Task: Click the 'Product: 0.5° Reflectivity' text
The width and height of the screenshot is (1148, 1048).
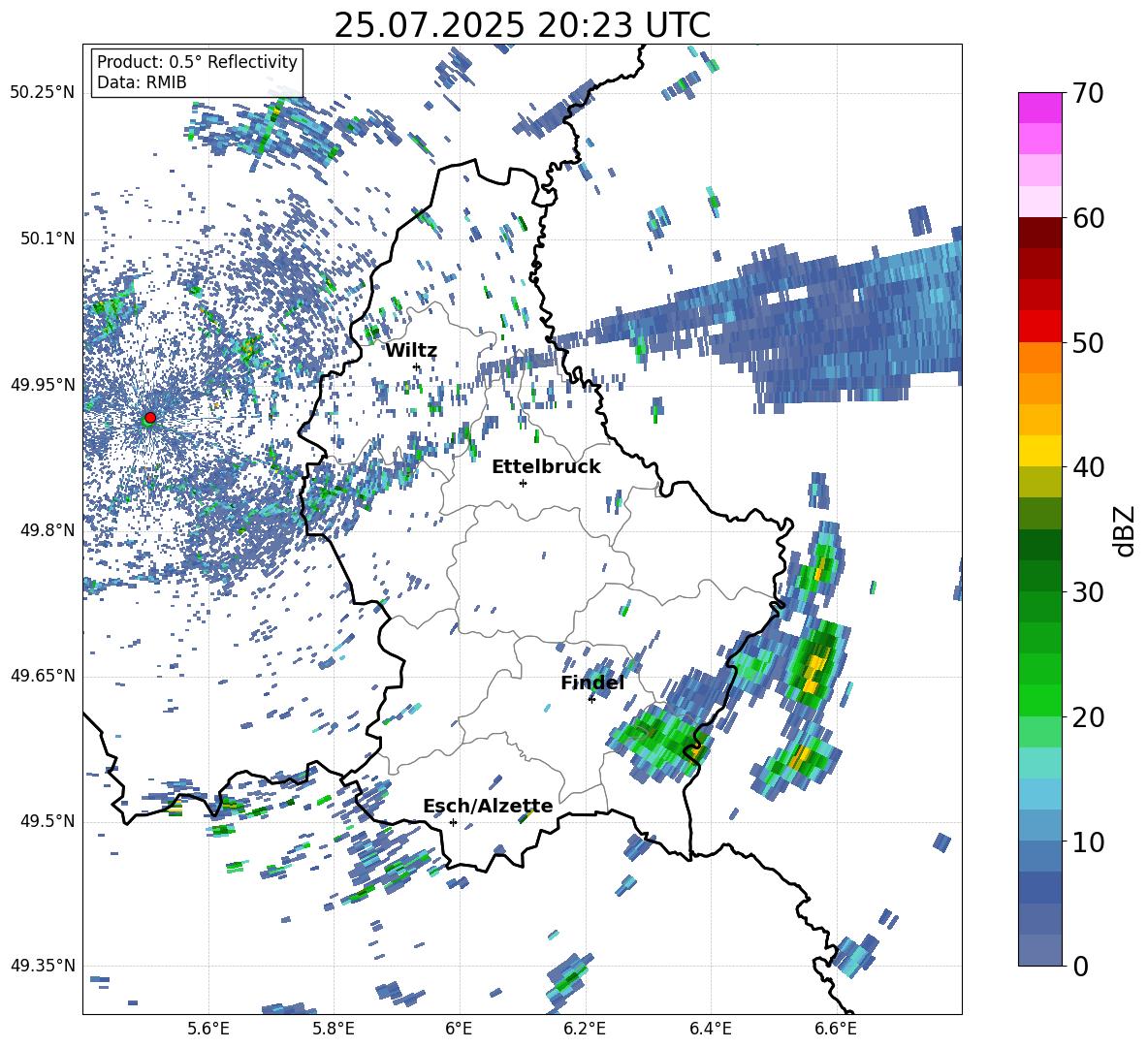Action: pos(197,61)
